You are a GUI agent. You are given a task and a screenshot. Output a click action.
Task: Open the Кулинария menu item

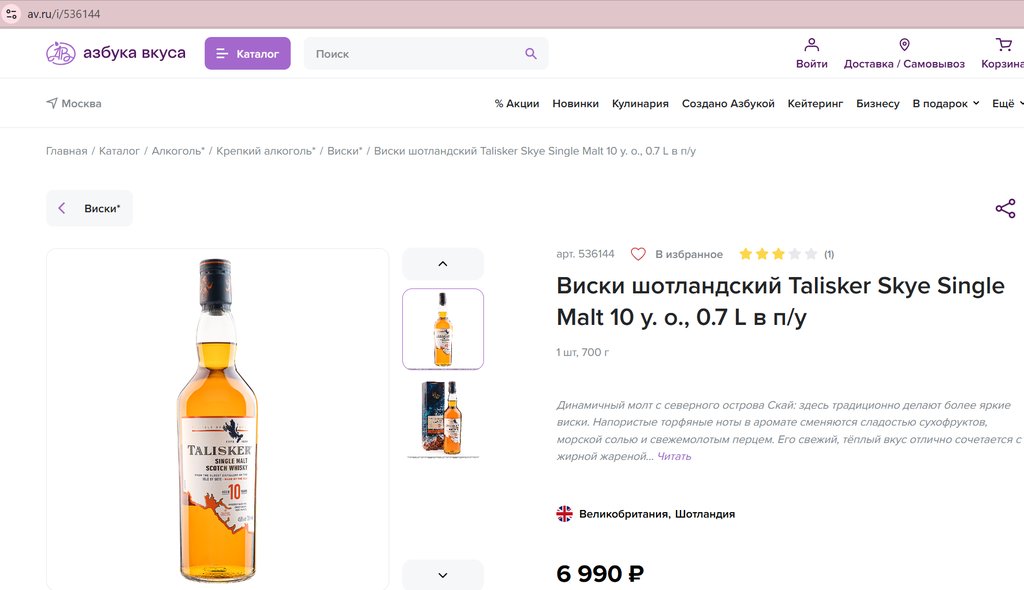[x=640, y=103]
